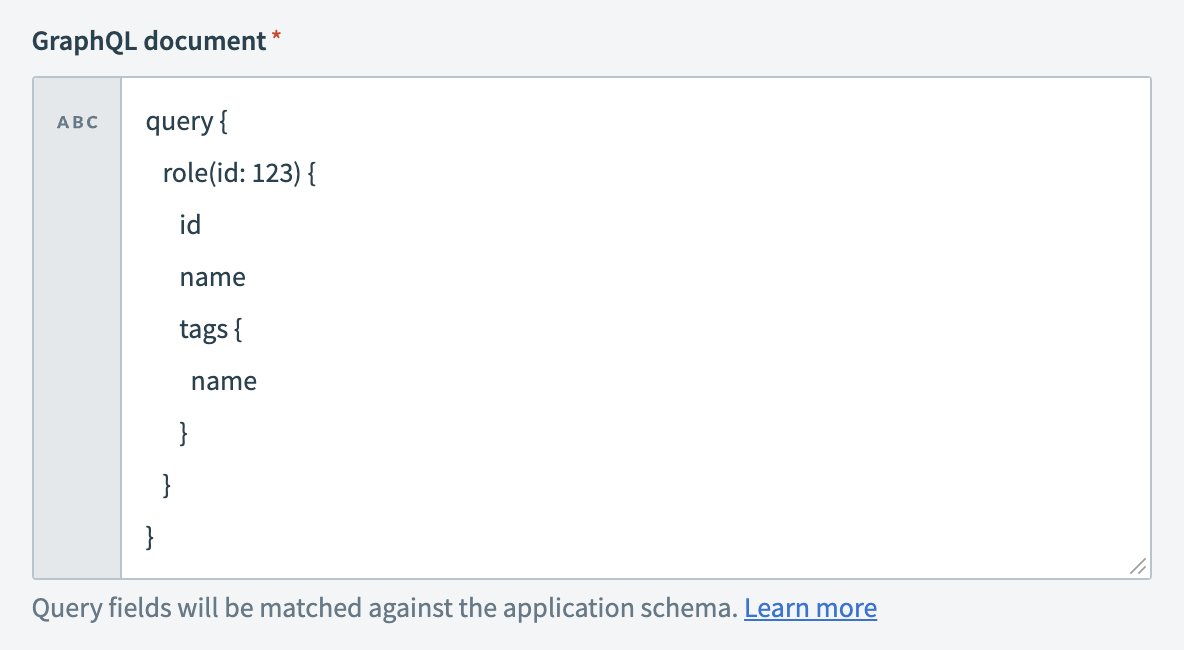Click the schema matching hint text
Screen dimensions: 1184x650
(380, 607)
